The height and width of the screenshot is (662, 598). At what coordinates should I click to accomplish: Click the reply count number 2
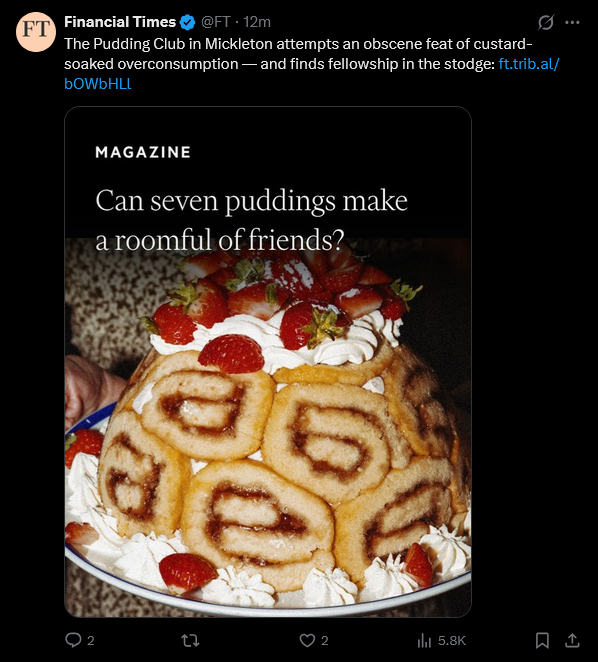point(90,641)
